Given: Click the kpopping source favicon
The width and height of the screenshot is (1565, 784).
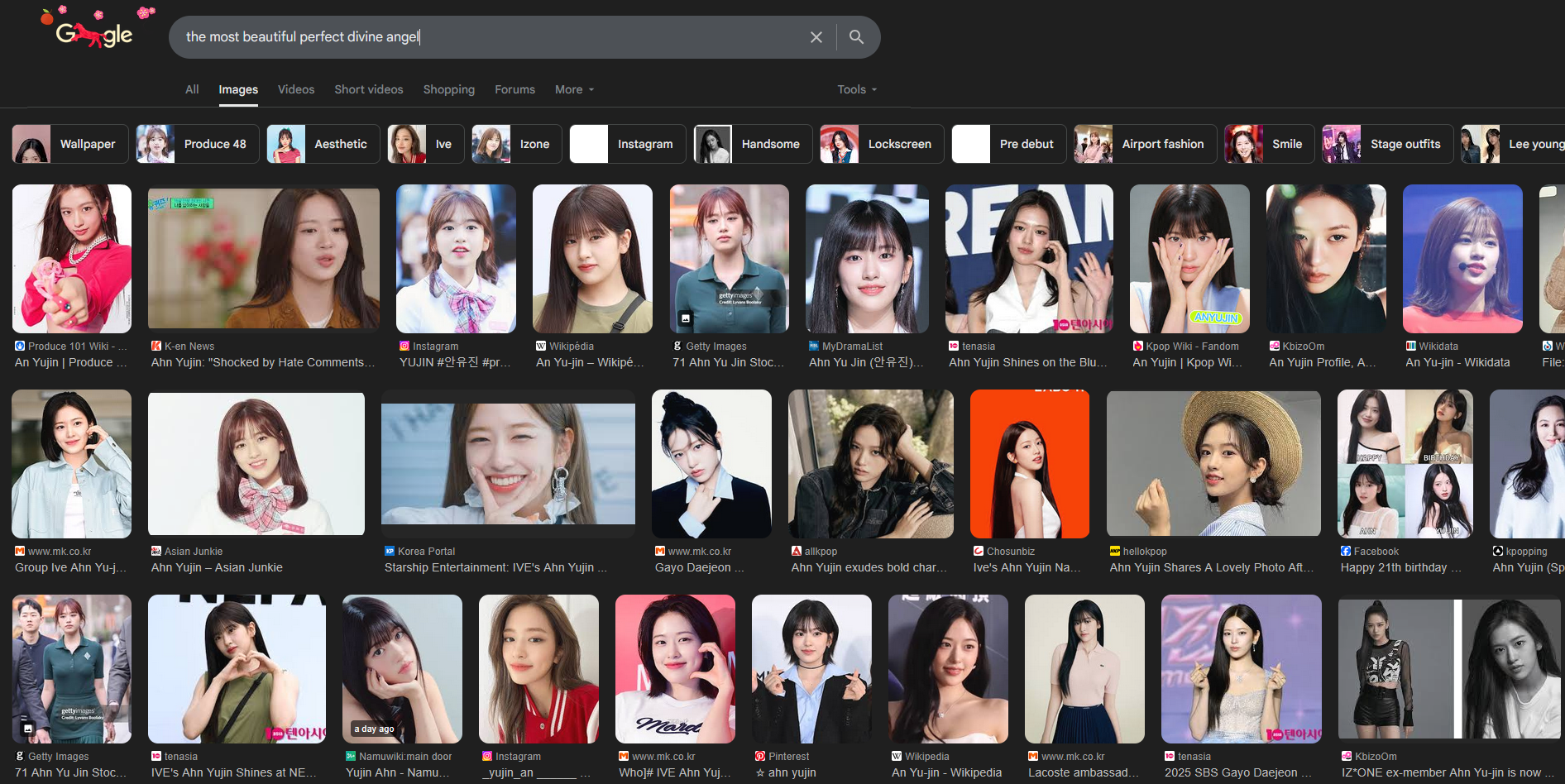Looking at the screenshot, I should coord(1498,551).
